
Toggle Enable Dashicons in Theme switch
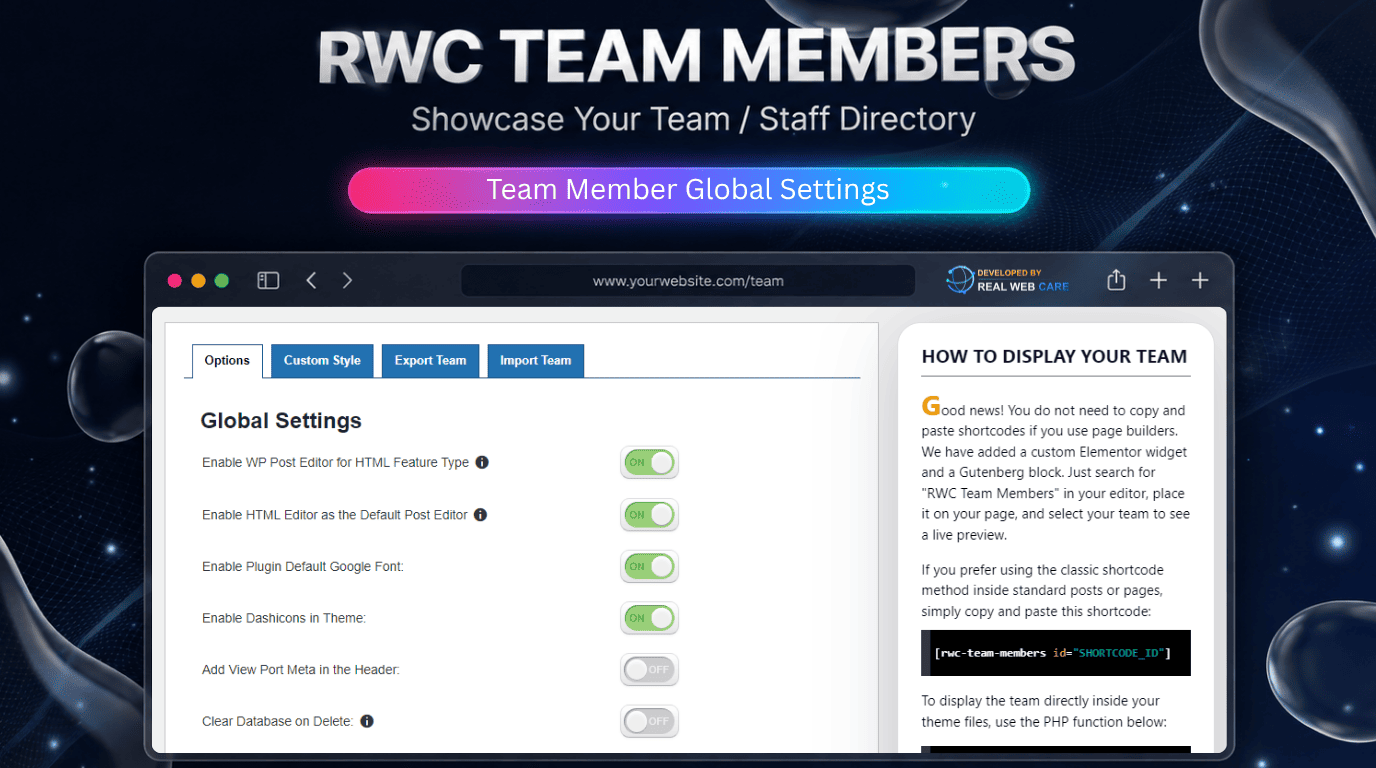click(x=650, y=618)
